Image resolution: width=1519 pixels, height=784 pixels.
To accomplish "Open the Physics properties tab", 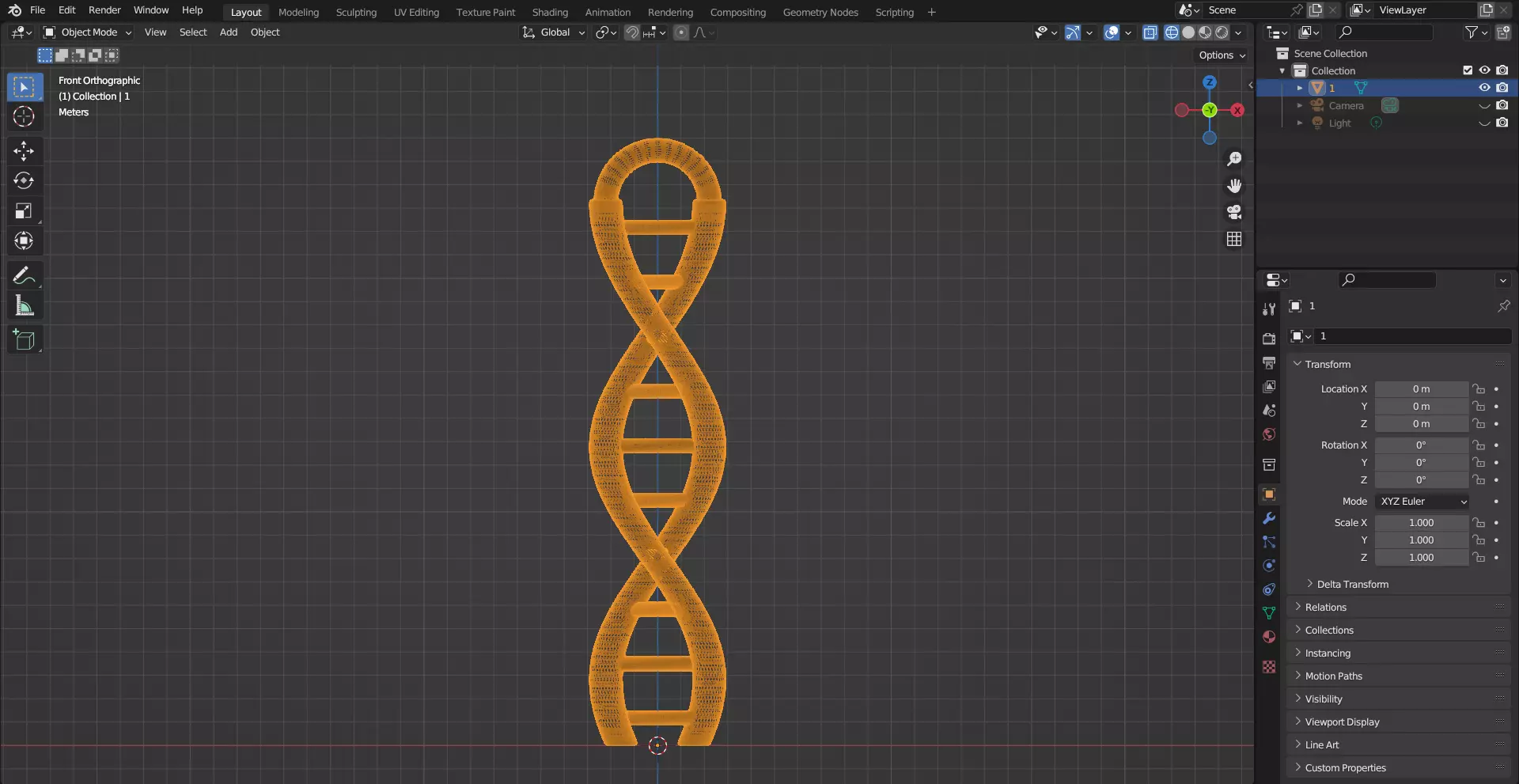I will point(1269,566).
